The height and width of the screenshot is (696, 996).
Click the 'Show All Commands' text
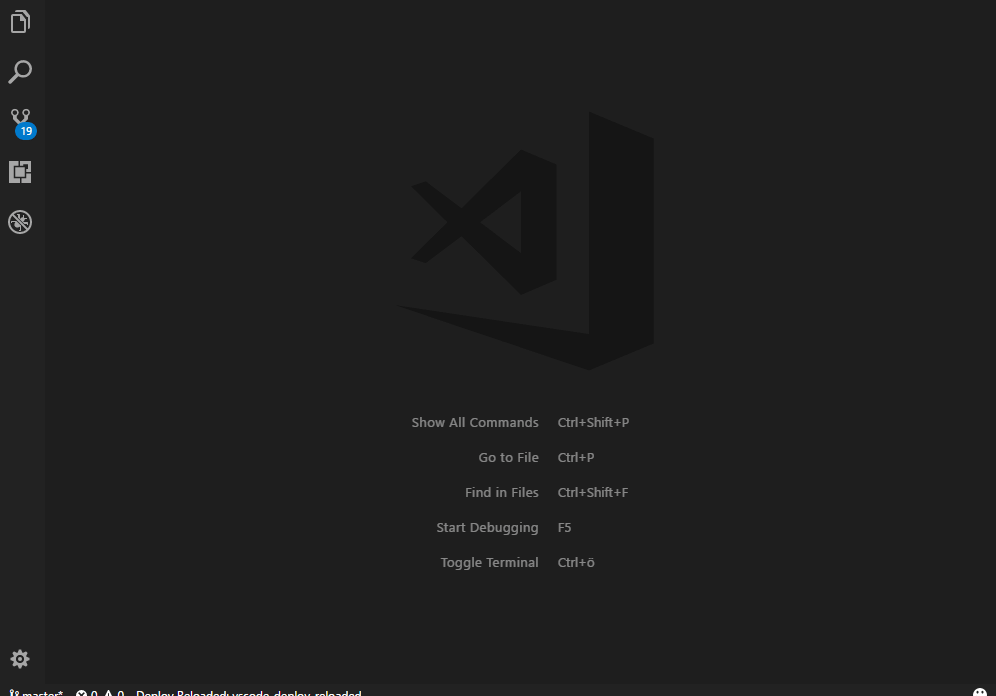(x=474, y=422)
